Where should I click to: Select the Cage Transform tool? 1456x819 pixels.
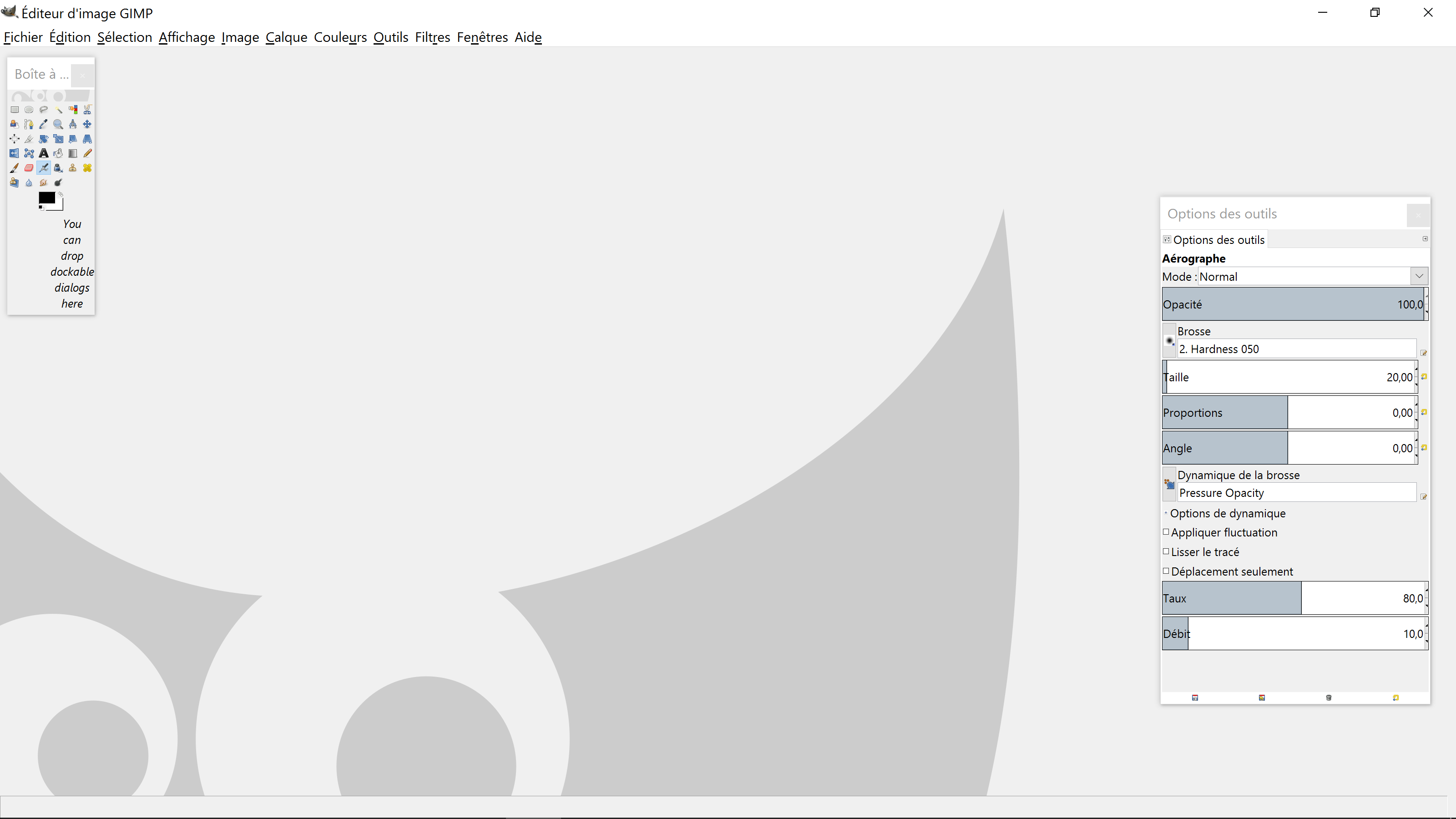29,153
